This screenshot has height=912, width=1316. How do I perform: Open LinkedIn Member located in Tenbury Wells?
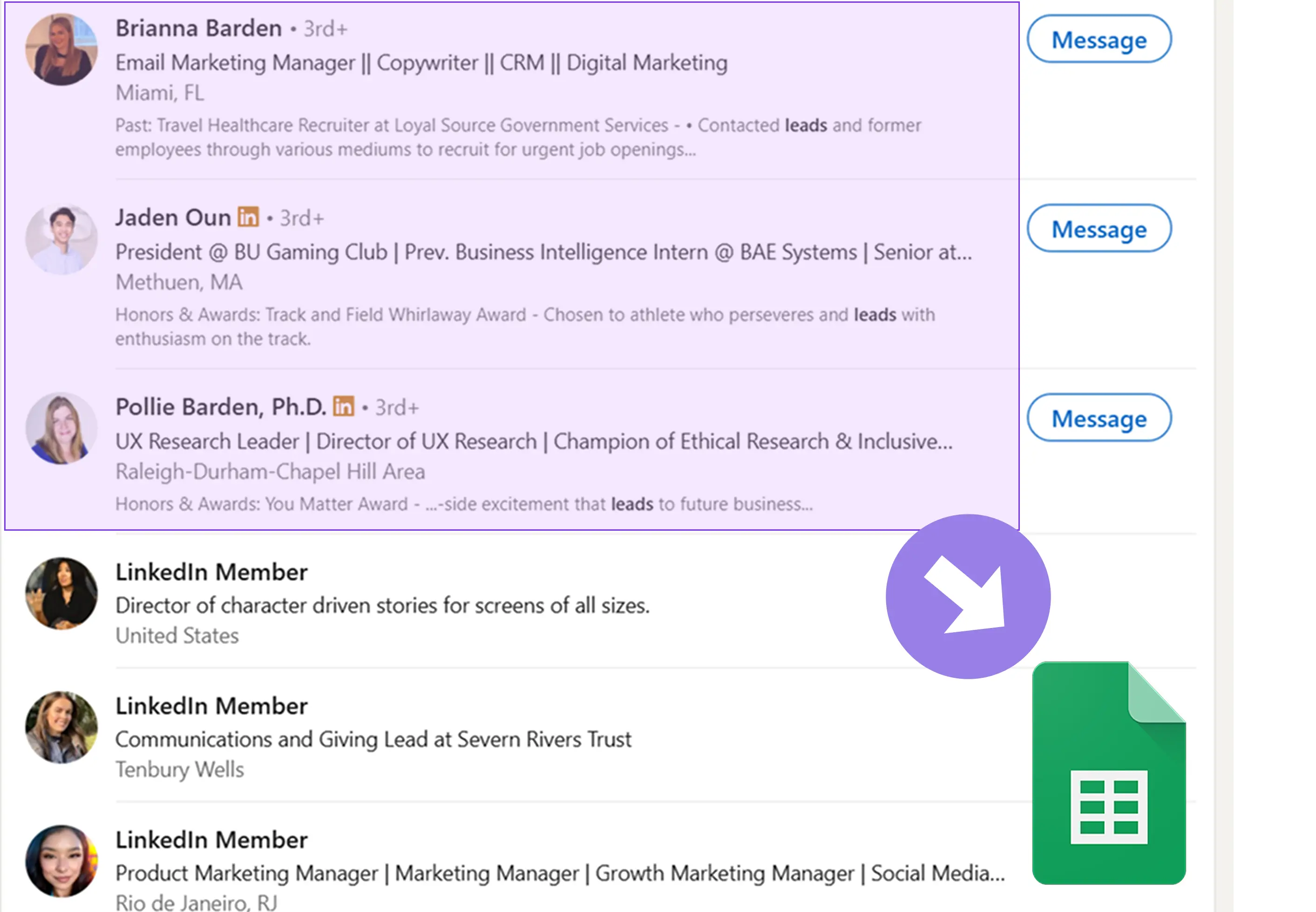[211, 706]
